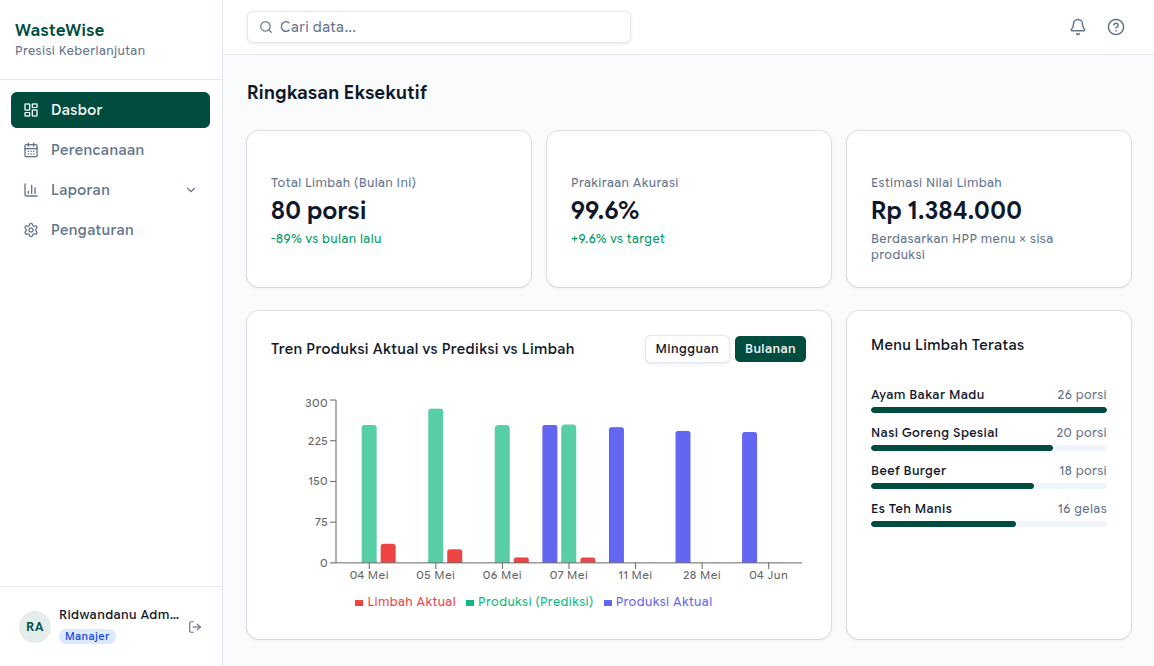
Task: Log out using the exit icon
Action: point(195,627)
